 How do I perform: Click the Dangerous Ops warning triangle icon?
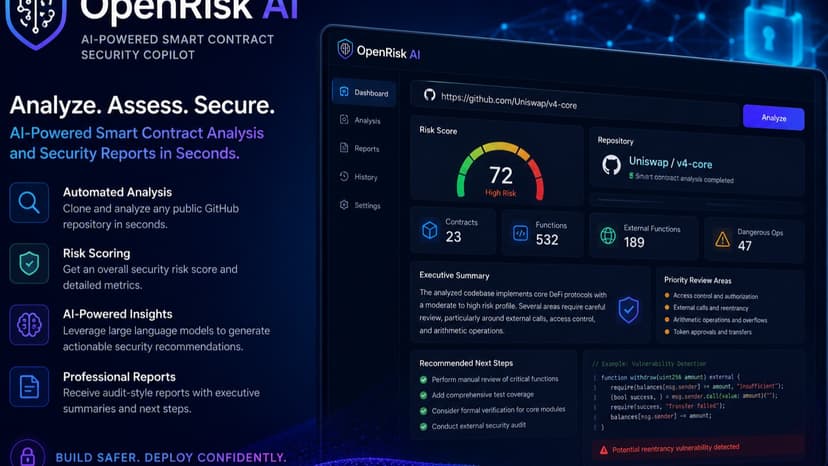(x=722, y=239)
